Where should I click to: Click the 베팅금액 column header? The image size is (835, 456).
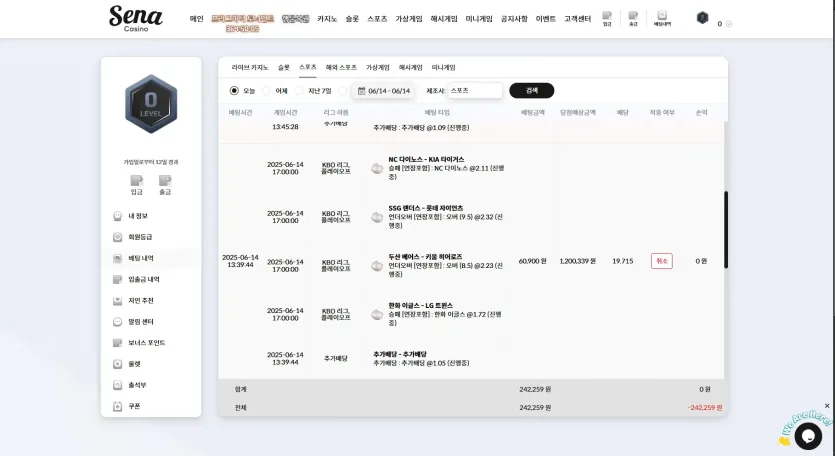click(533, 112)
